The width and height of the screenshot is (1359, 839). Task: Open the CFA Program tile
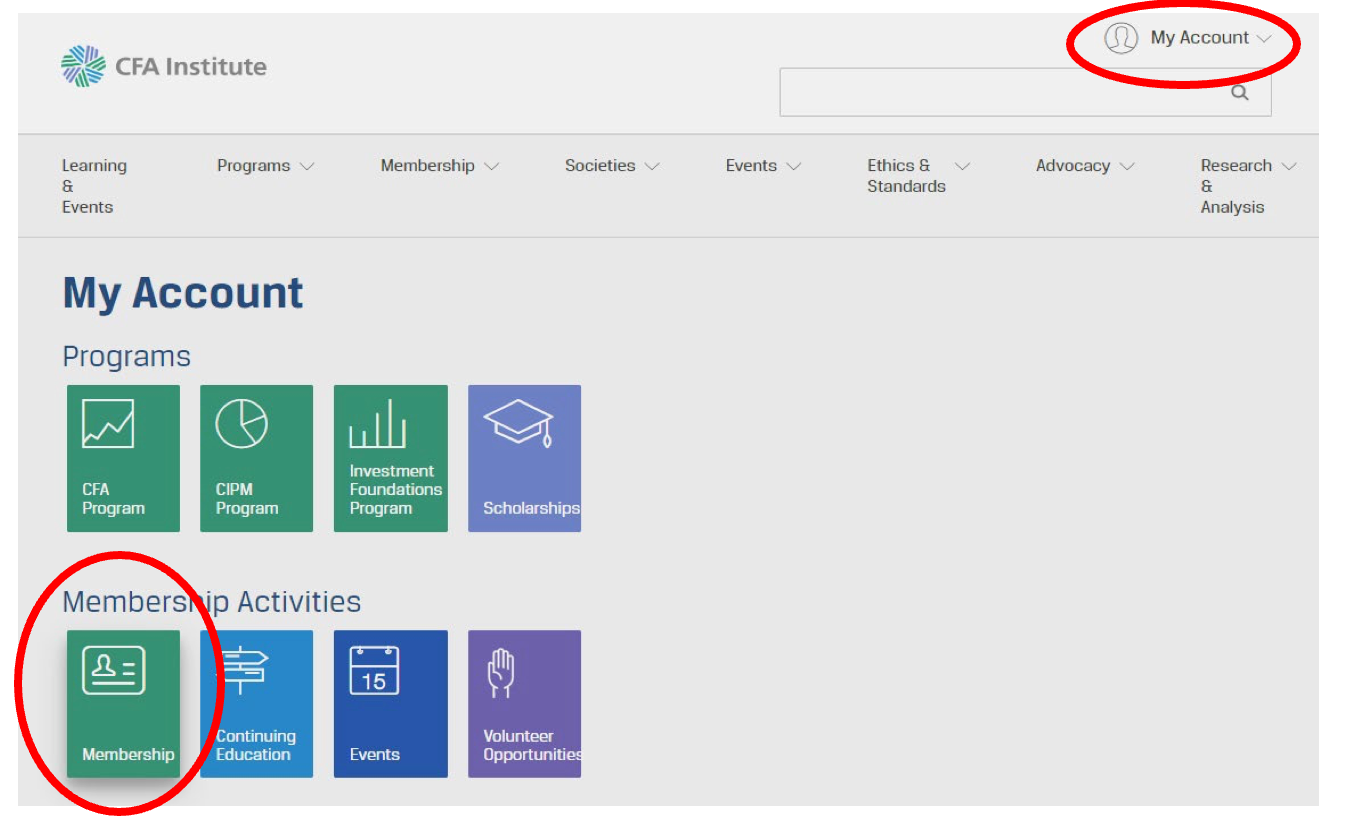point(123,458)
